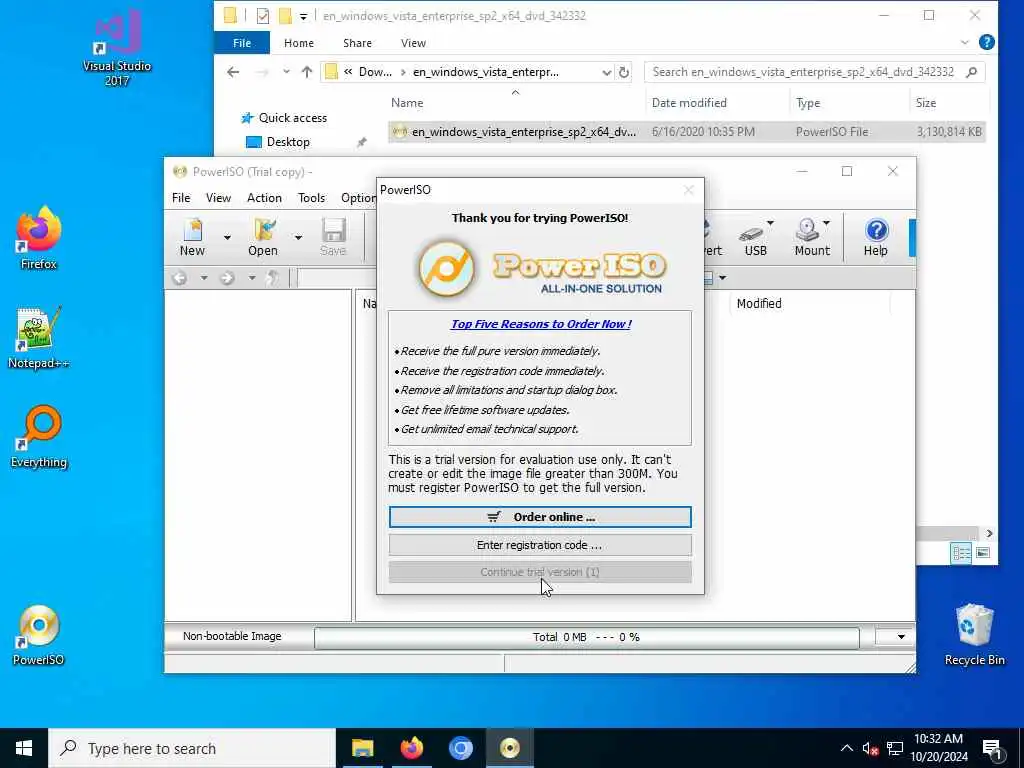
Task: Close the PowerISO trial dialog
Action: 688,190
